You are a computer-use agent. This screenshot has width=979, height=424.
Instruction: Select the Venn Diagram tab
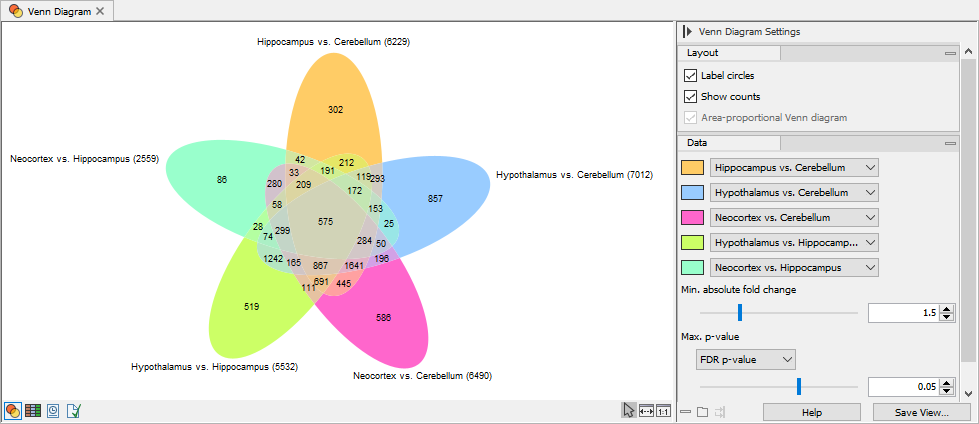58,11
